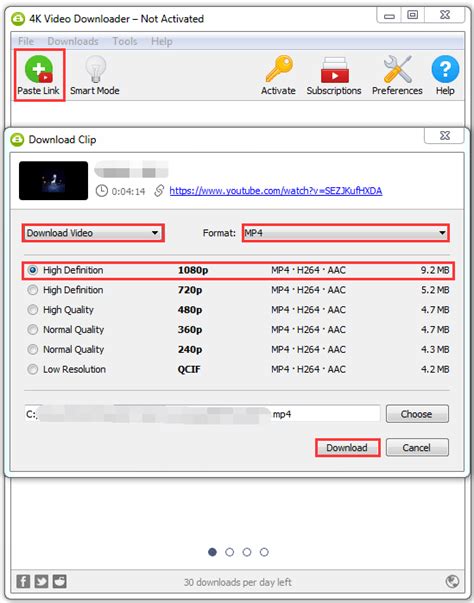
Task: Open the File menu
Action: (x=26, y=41)
